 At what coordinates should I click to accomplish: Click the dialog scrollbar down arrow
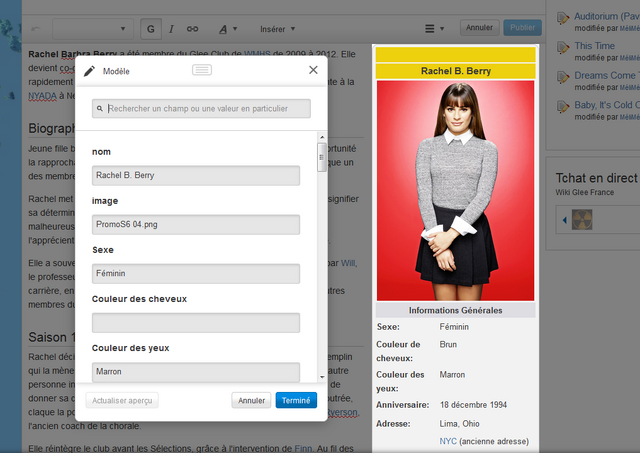tap(322, 377)
